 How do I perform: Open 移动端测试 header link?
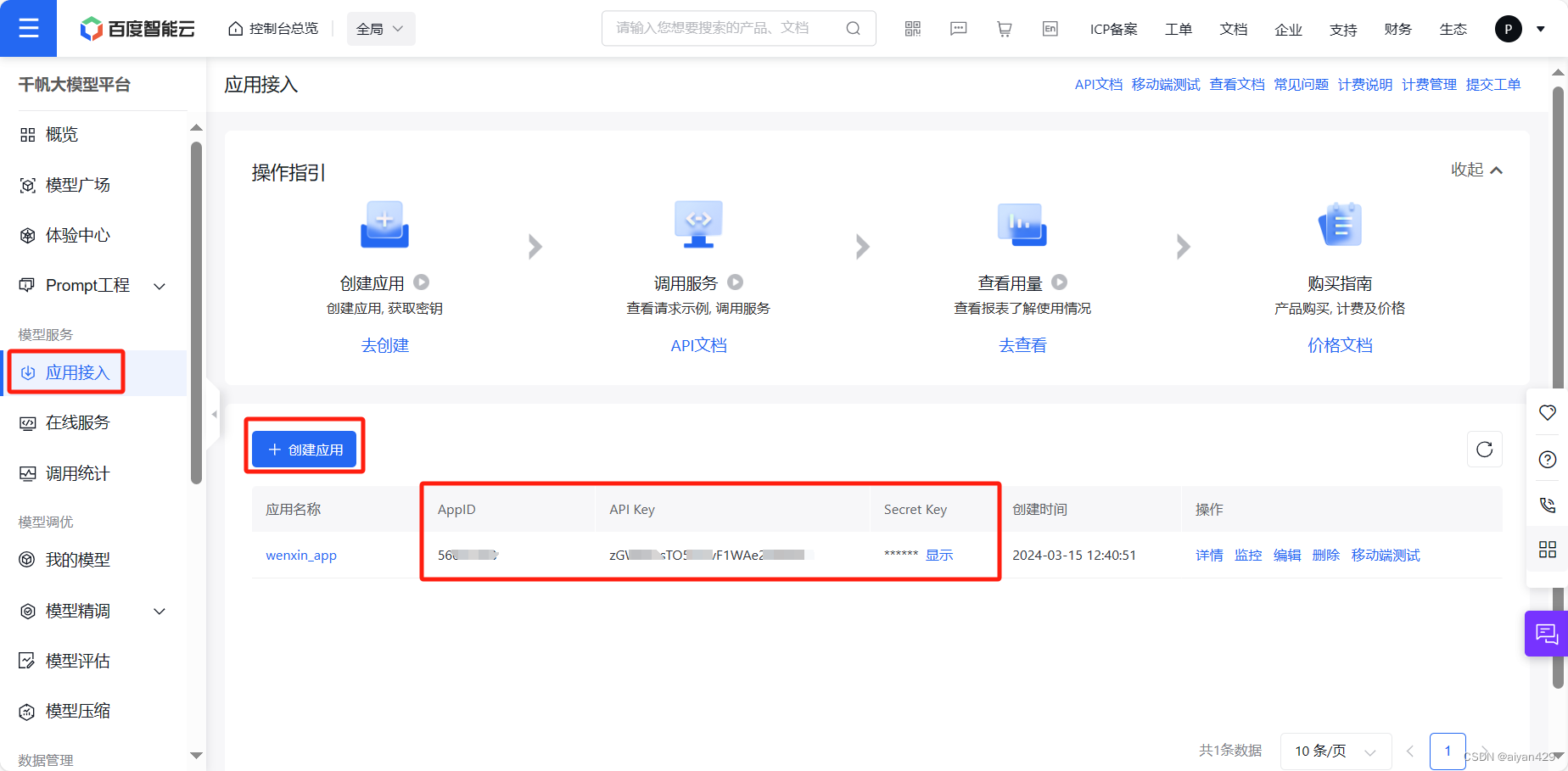(1166, 84)
